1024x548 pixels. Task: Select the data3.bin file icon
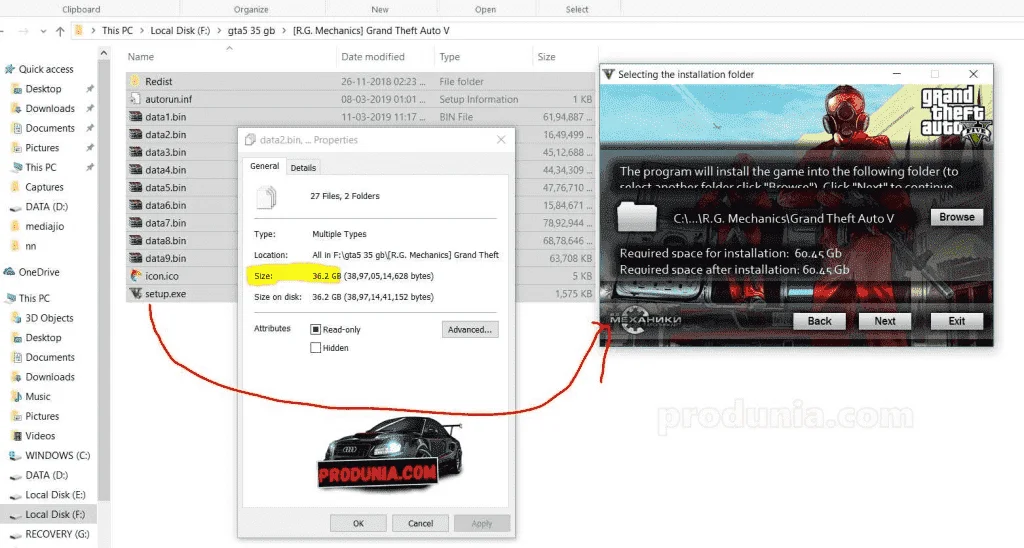pos(135,152)
